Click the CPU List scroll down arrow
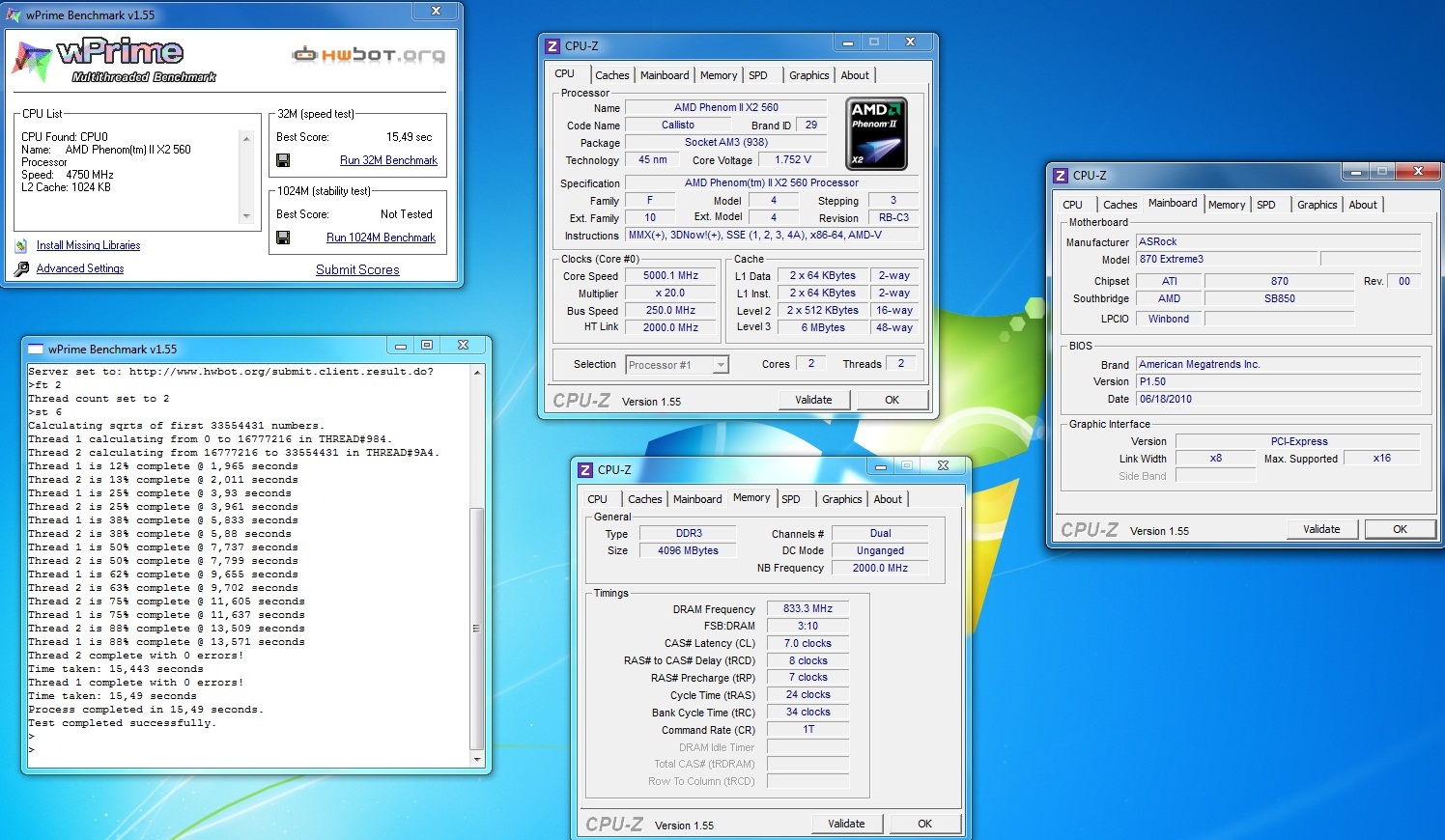Viewport: 1445px width, 840px height. (246, 216)
